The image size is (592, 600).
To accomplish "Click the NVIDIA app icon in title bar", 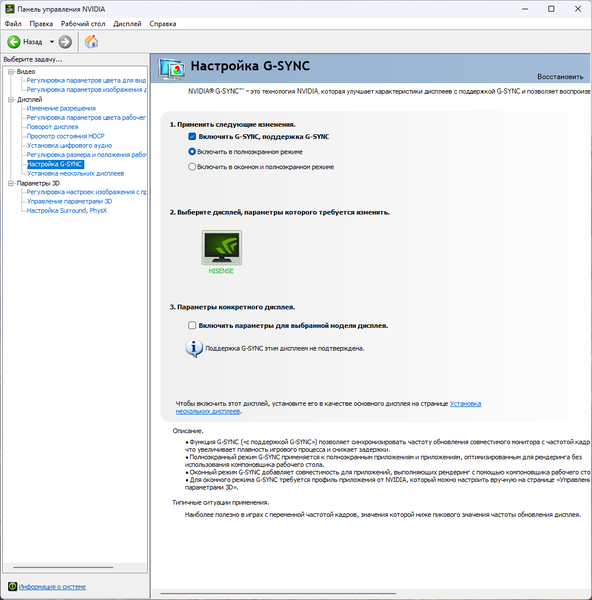I will click(10, 9).
